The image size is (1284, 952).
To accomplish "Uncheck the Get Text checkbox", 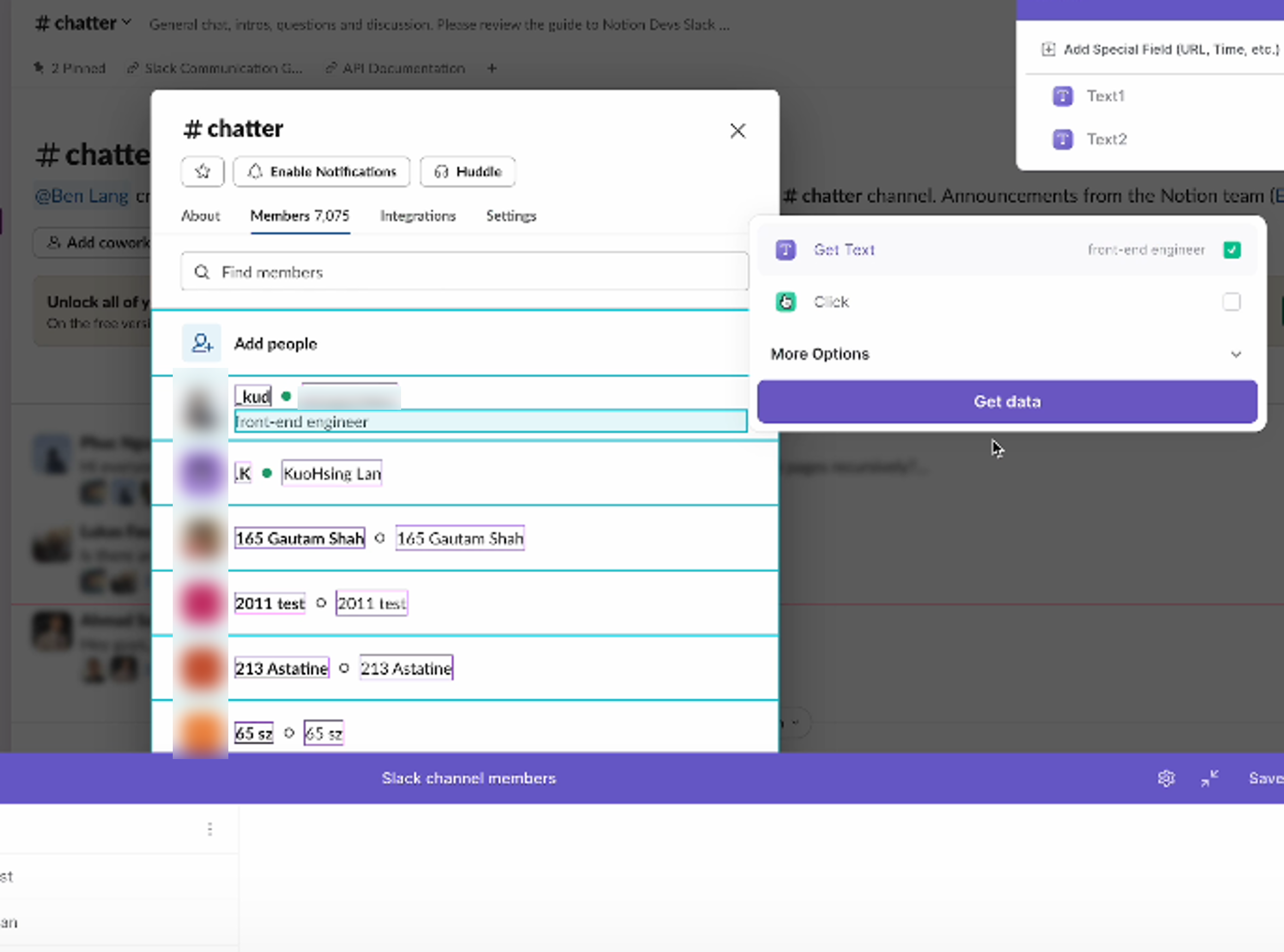I will pyautogui.click(x=1232, y=250).
